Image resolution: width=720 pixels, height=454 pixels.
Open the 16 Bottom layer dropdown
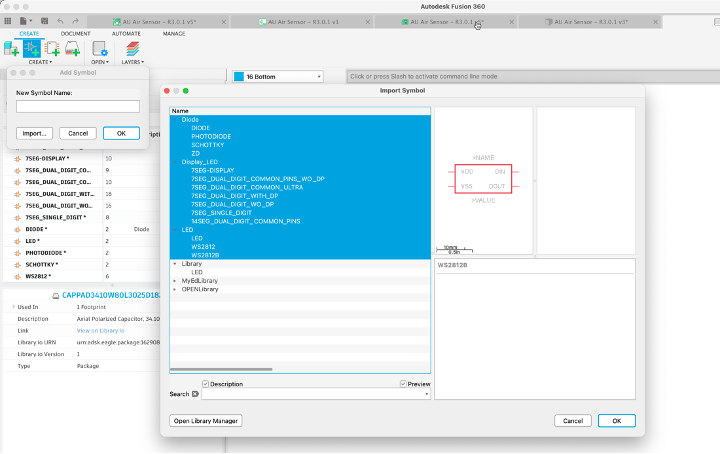pyautogui.click(x=278, y=77)
